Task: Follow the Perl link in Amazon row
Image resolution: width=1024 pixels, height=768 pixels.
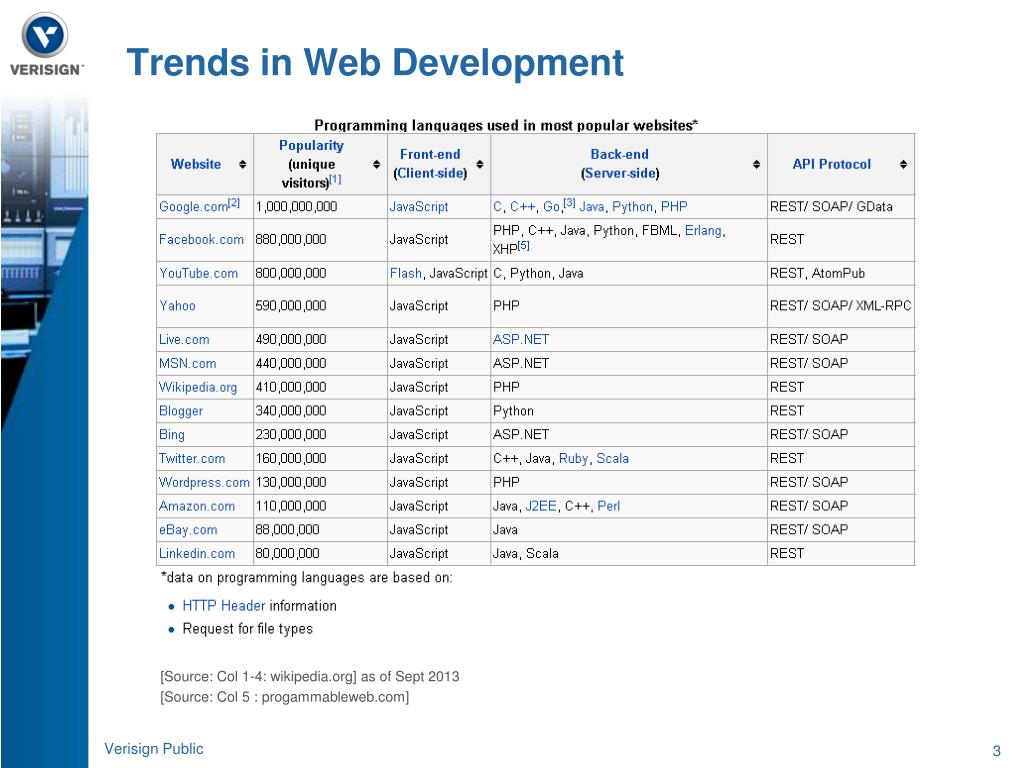Action: click(x=609, y=506)
